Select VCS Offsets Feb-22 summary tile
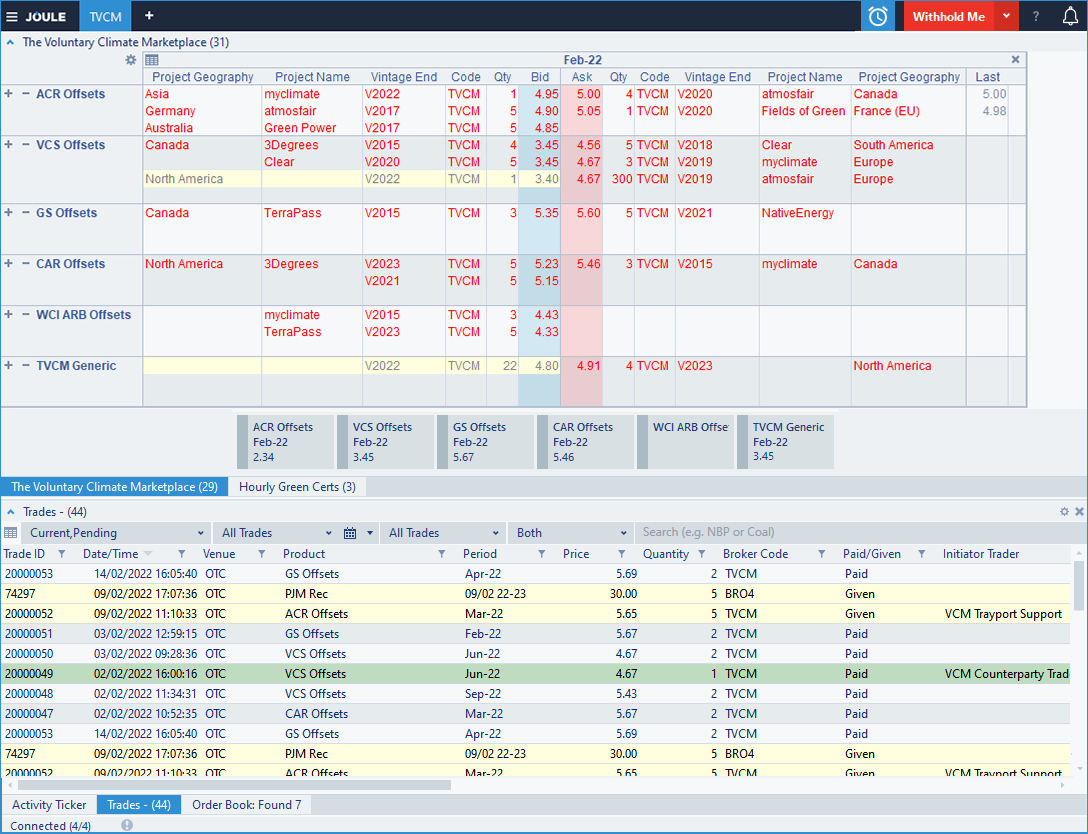The width and height of the screenshot is (1088, 834). (x=385, y=442)
